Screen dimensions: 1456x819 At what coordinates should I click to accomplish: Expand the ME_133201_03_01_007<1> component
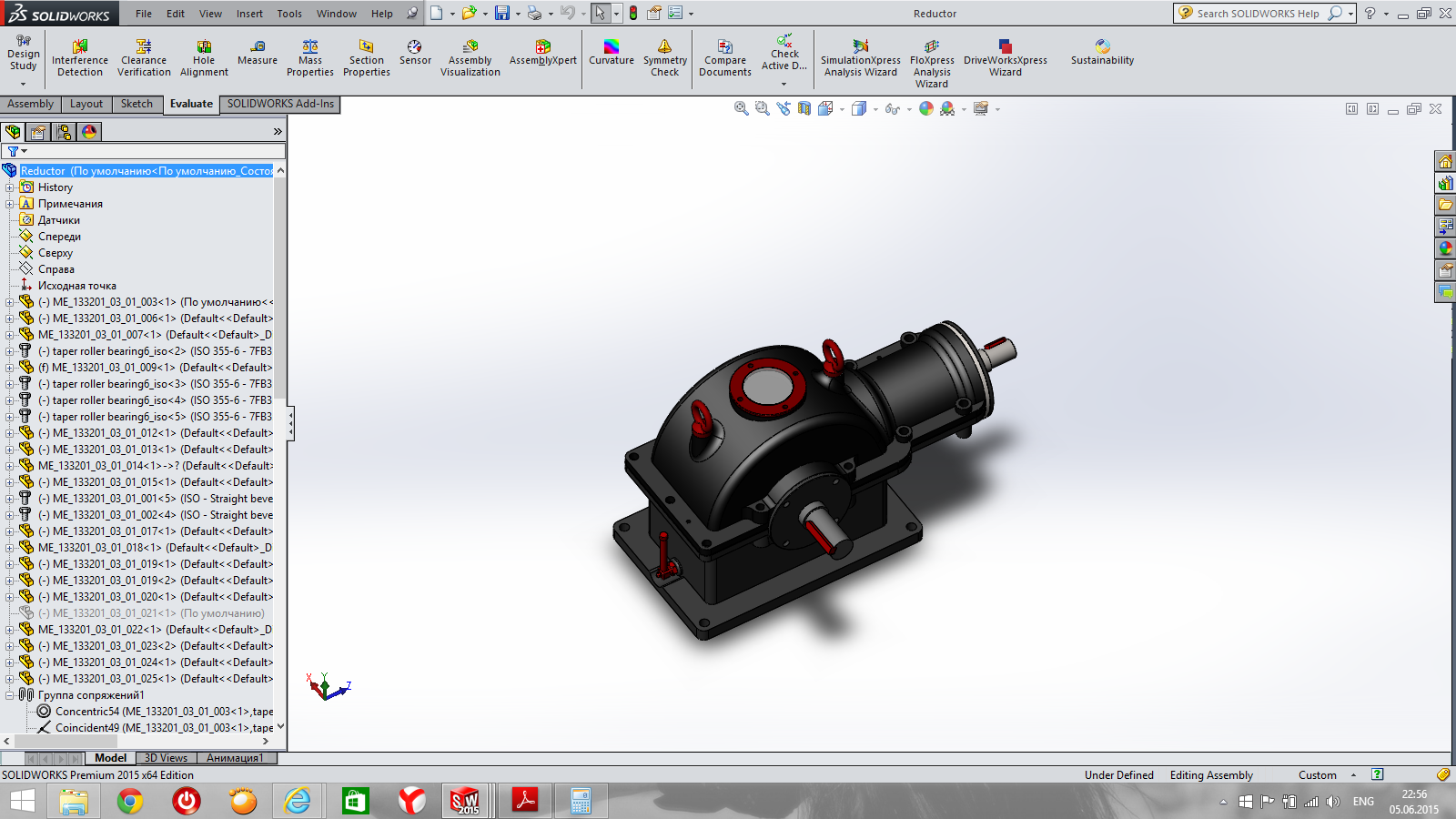pyautogui.click(x=10, y=335)
